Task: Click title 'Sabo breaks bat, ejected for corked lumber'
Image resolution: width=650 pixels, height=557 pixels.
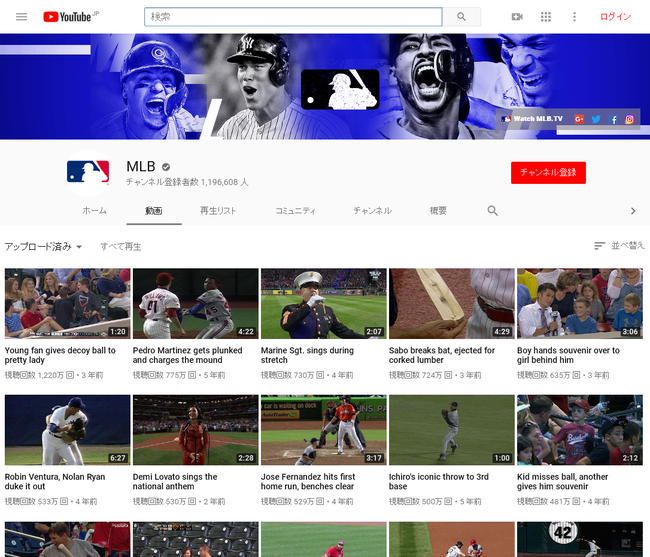Action: point(442,355)
